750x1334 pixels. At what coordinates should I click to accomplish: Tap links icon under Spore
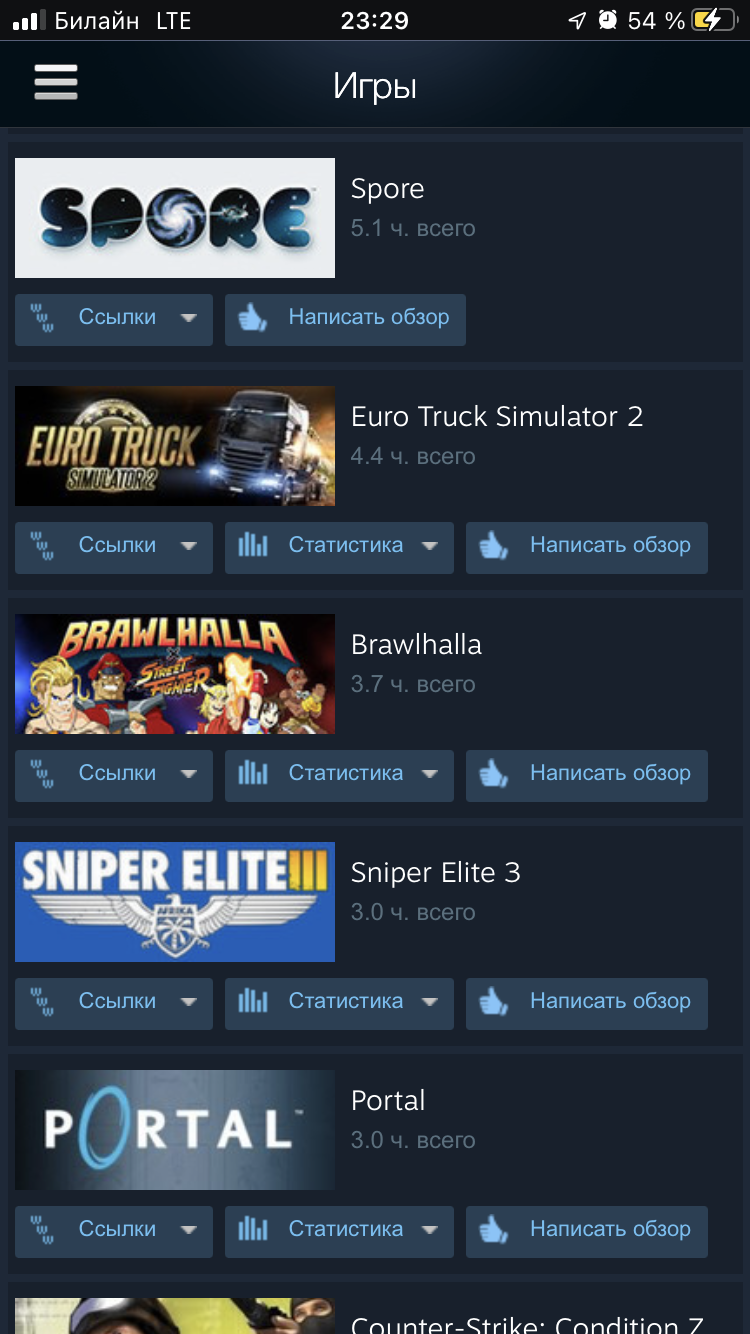click(43, 318)
